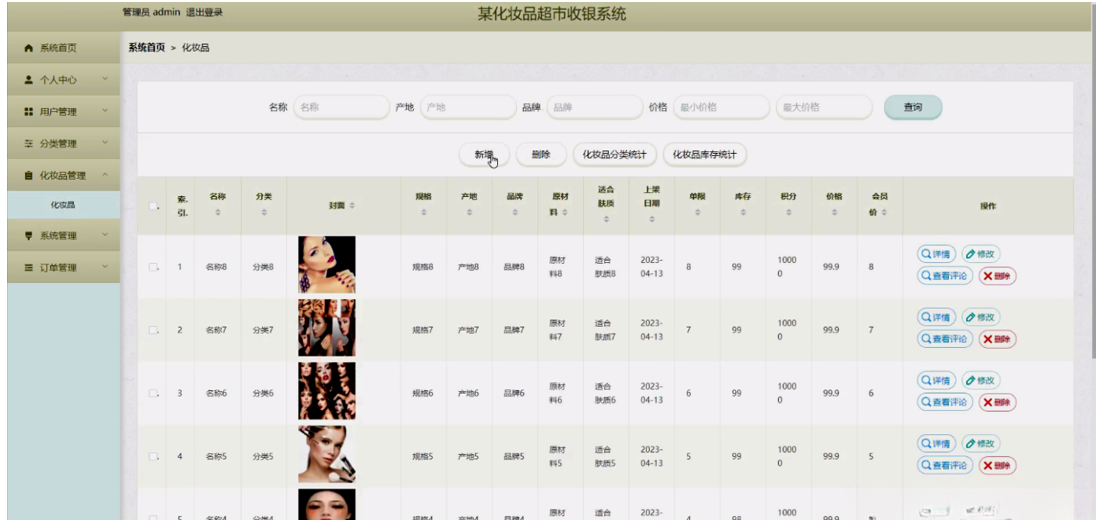Viewport: 1096px width, 520px height.
Task: Open 详情 for the 名称5 row
Action: click(936, 443)
